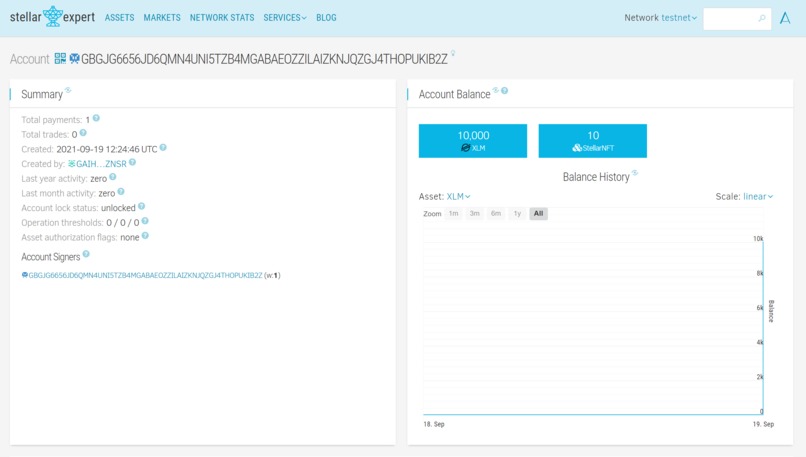Open help icon for Asset authorization flags
The width and height of the screenshot is (806, 457).
pos(145,236)
